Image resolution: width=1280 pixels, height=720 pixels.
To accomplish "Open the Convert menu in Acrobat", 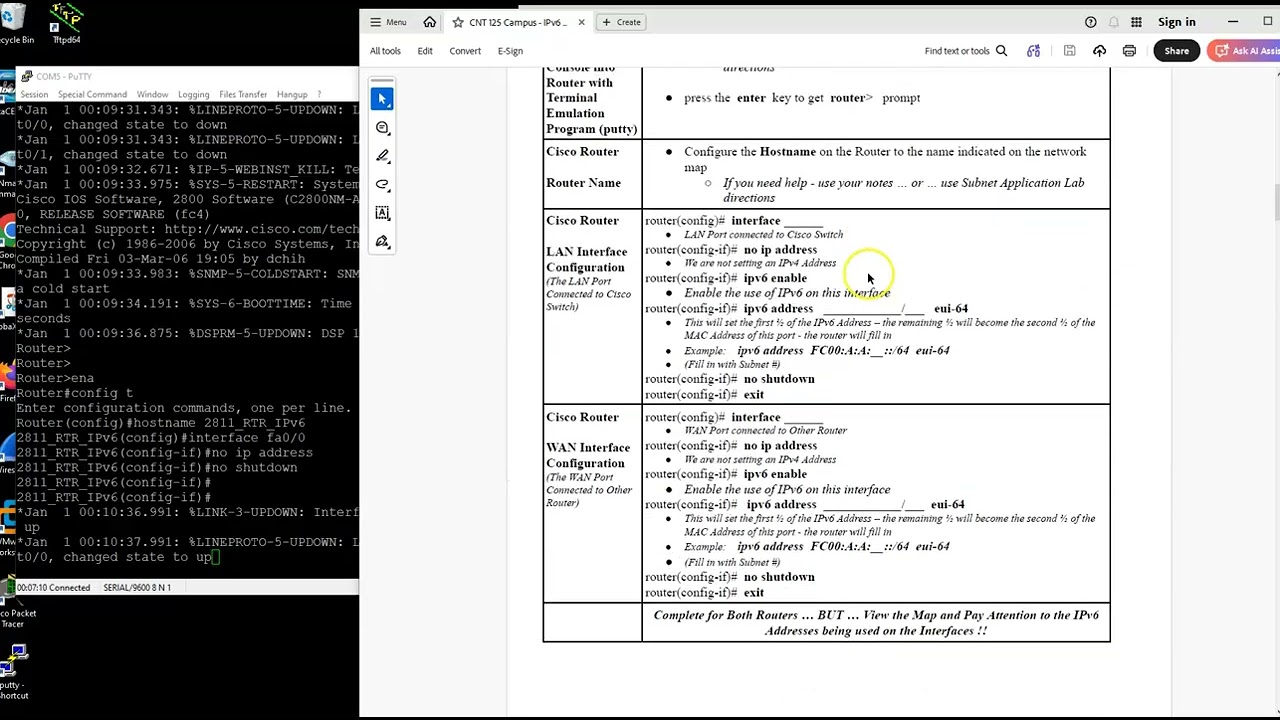I will (465, 51).
